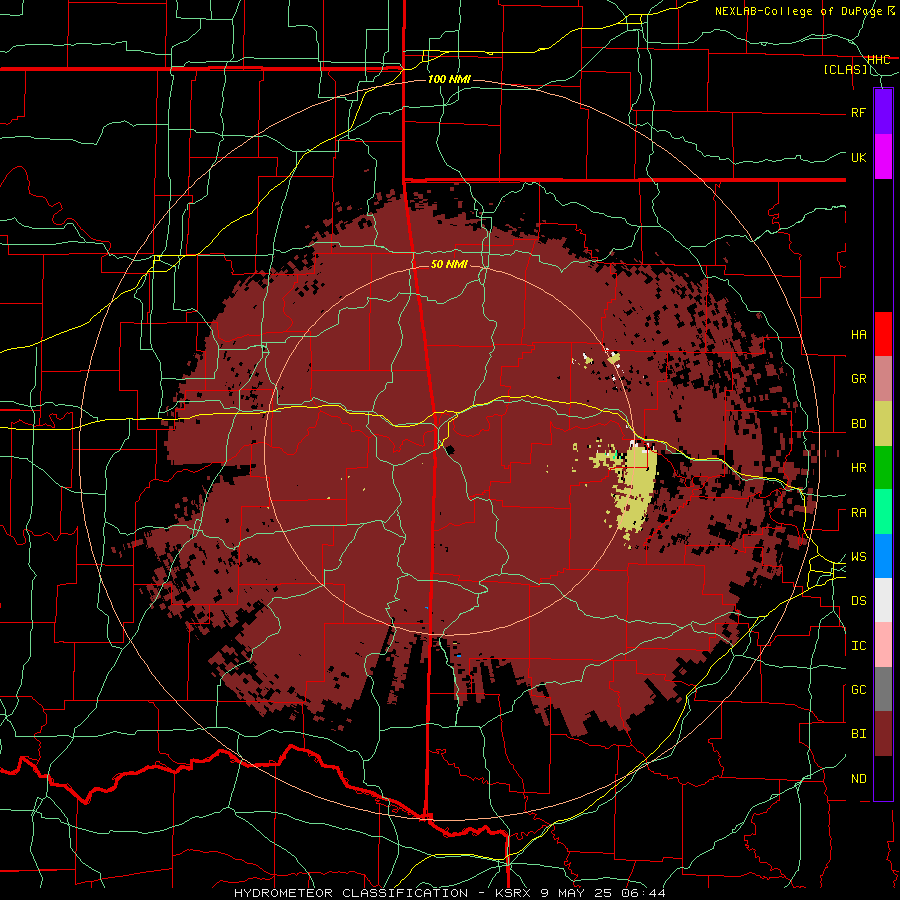Click the HA red legend swatch

(883, 334)
